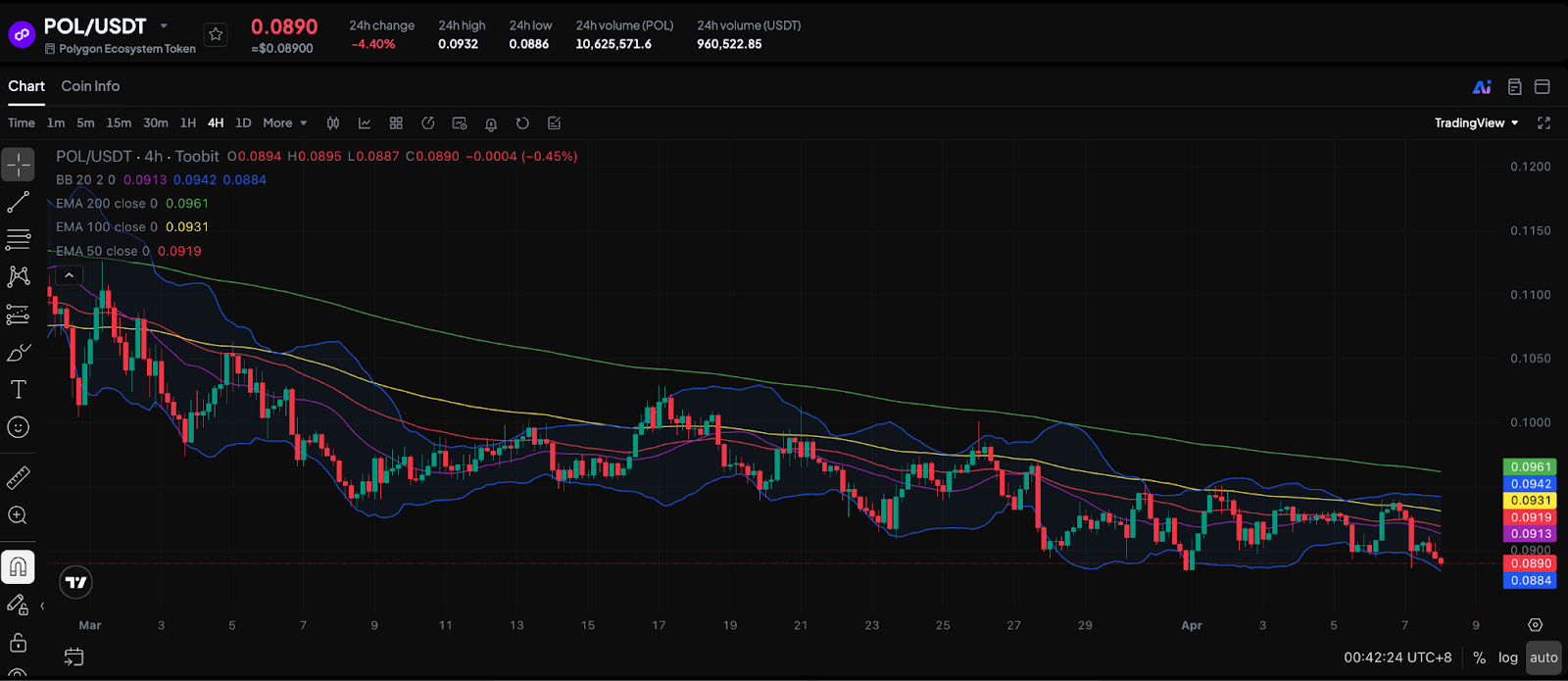Select the trend line drawing tool
1568x681 pixels.
pos(19,202)
